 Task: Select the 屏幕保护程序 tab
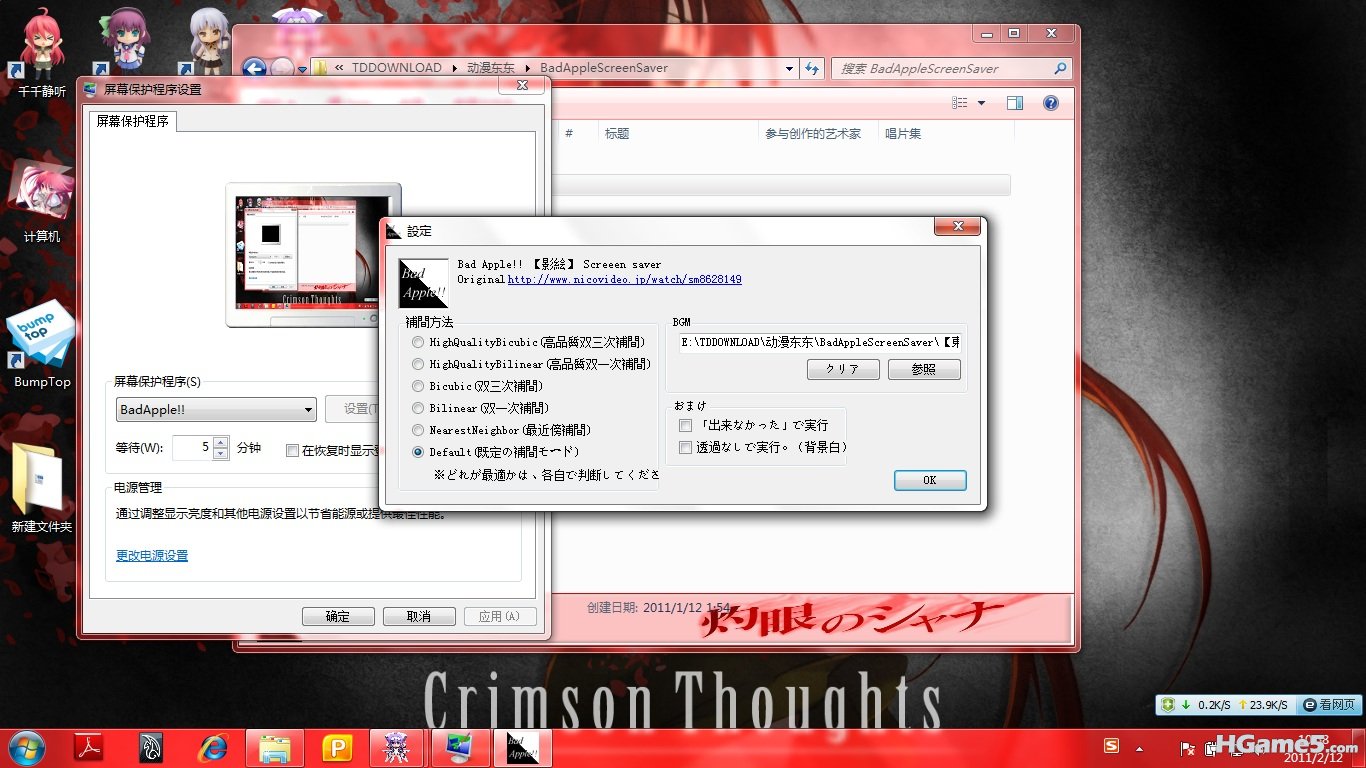click(x=133, y=122)
